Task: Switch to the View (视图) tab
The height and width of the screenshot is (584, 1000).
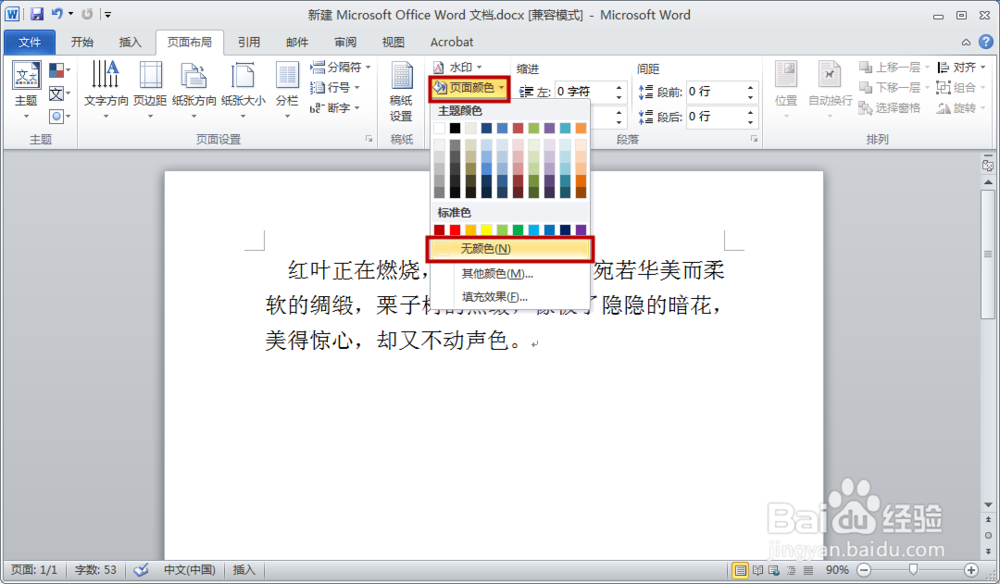Action: pyautogui.click(x=393, y=42)
